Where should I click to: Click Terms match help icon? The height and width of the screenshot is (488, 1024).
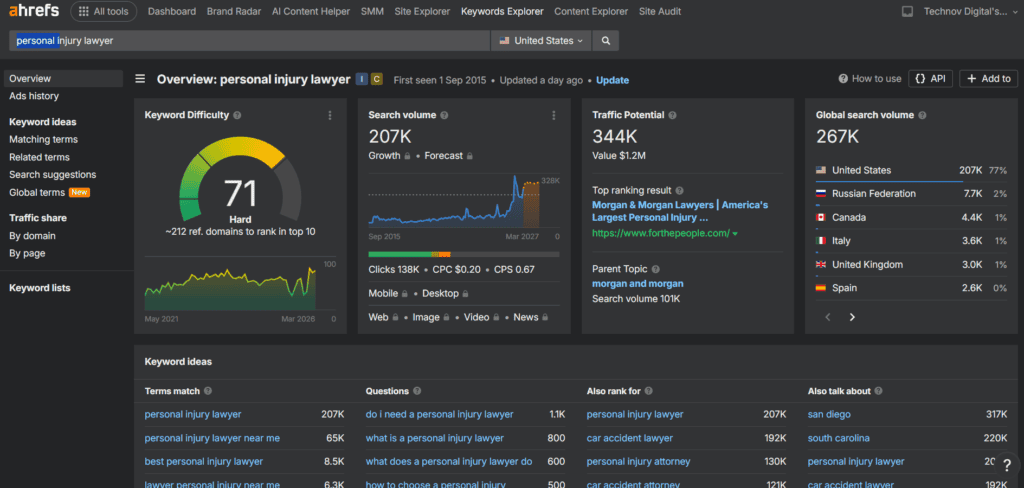pyautogui.click(x=208, y=391)
